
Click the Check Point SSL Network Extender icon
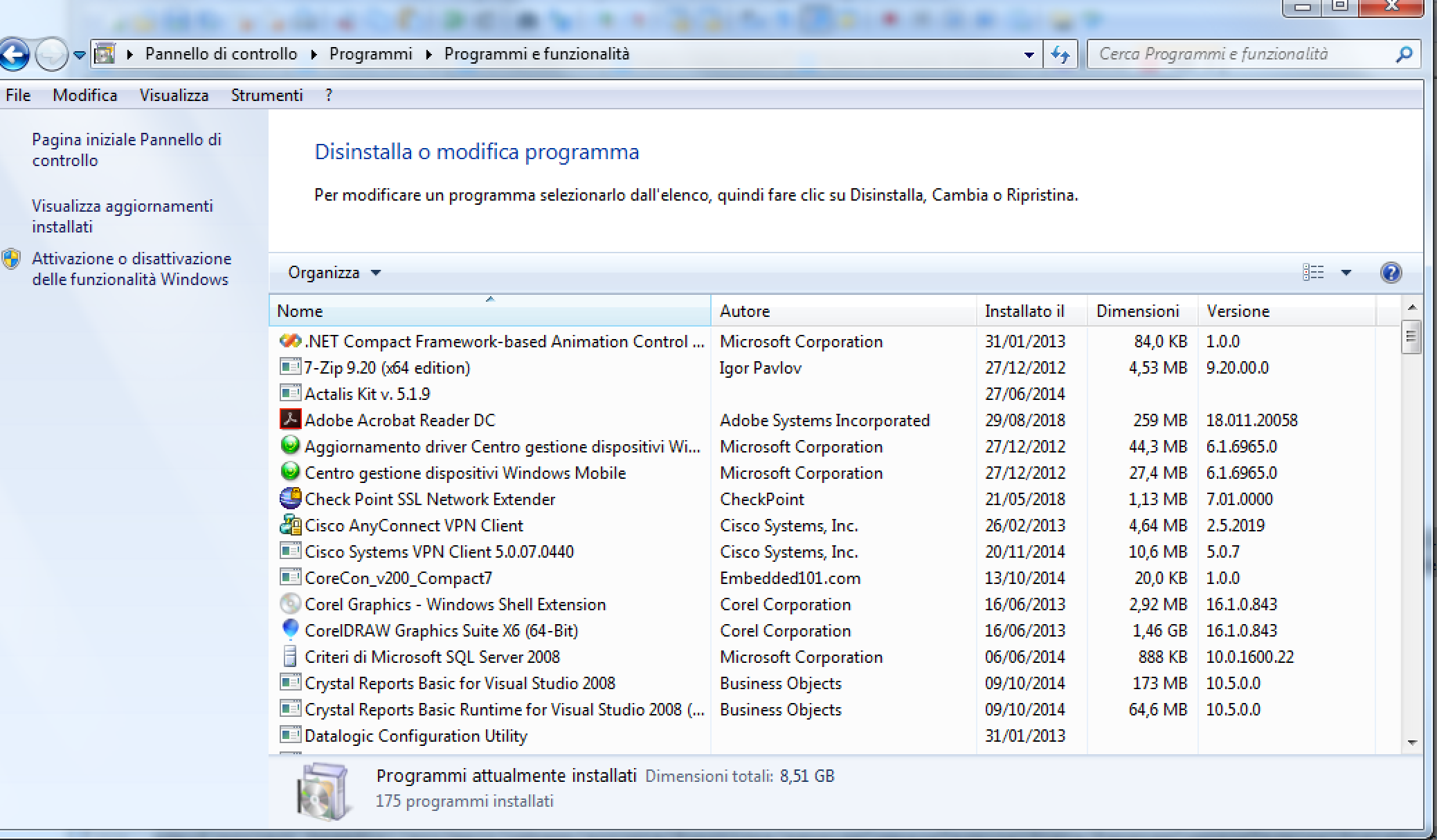(290, 498)
